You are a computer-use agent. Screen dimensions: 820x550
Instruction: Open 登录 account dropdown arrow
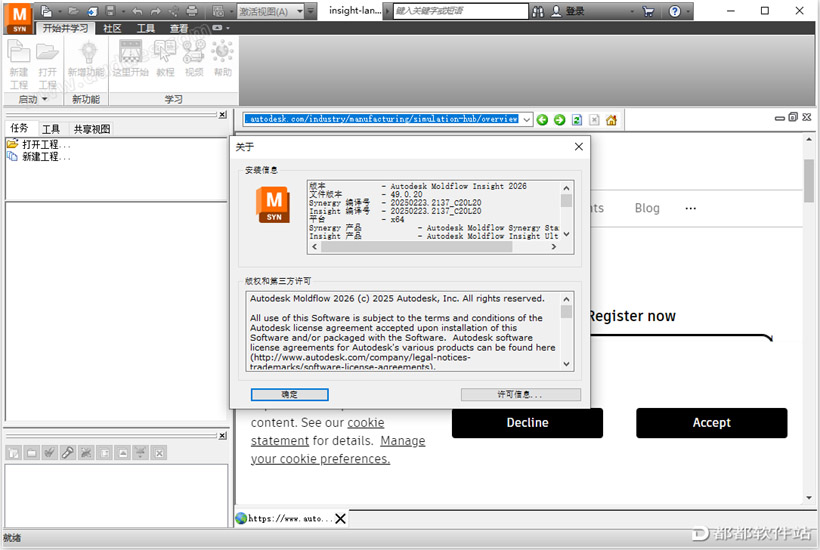pyautogui.click(x=632, y=11)
